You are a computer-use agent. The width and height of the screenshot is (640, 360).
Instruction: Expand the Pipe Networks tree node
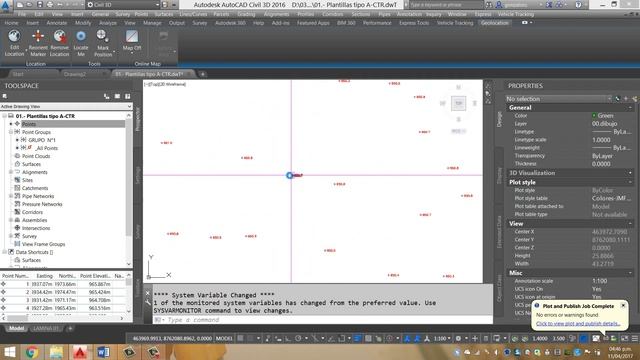[11, 196]
